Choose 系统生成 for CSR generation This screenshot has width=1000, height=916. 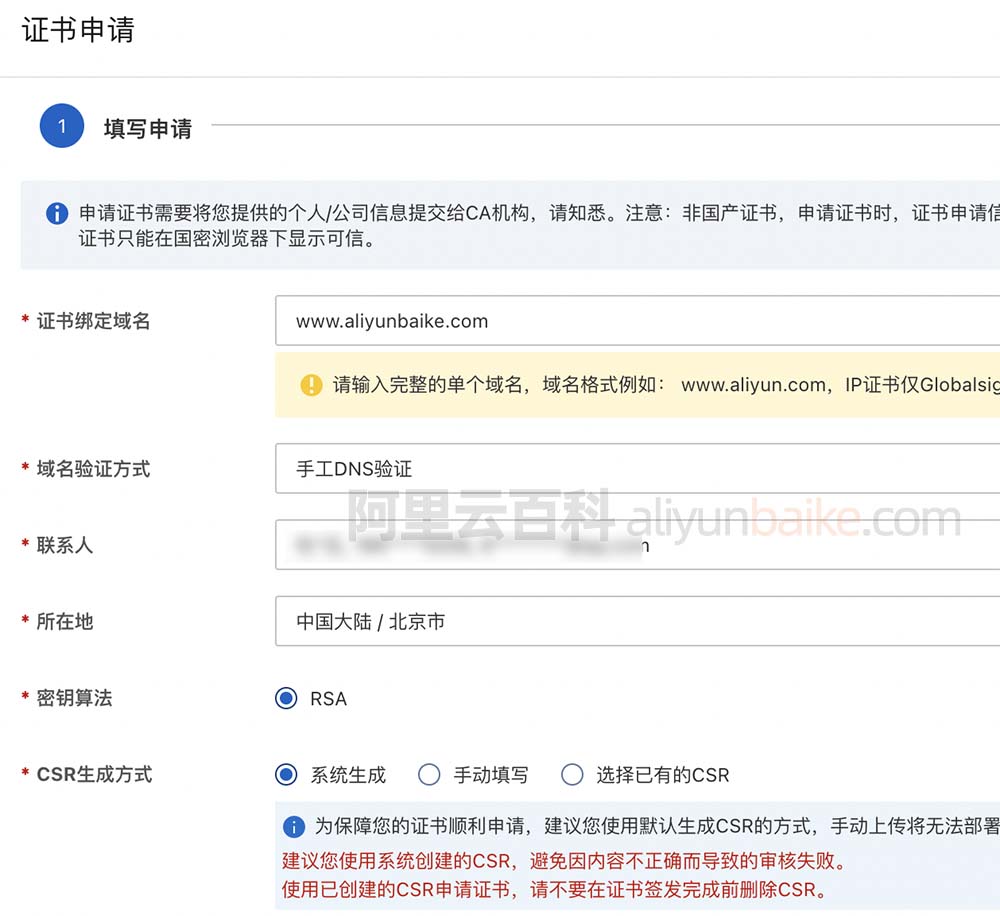(286, 774)
